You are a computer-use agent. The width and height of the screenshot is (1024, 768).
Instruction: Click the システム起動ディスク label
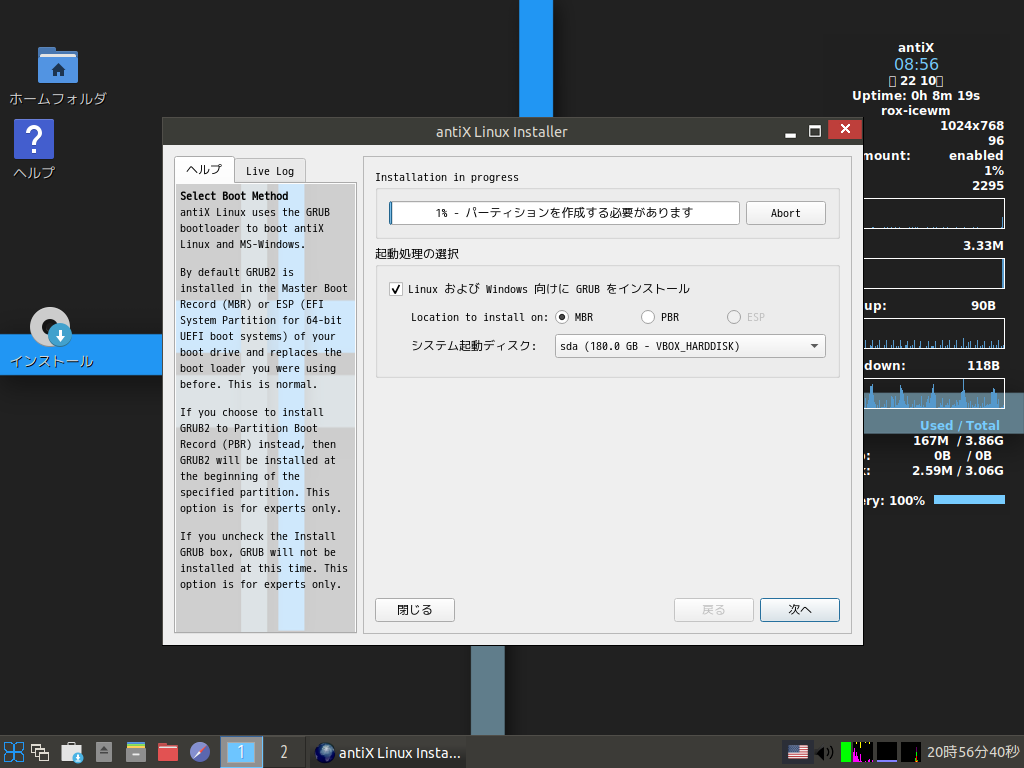(x=473, y=345)
